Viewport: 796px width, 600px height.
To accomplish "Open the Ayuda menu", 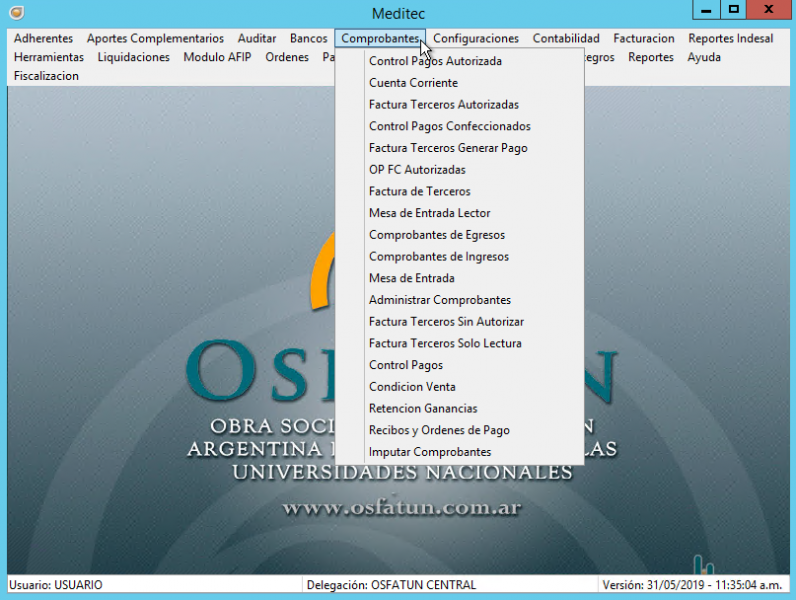I will point(704,57).
